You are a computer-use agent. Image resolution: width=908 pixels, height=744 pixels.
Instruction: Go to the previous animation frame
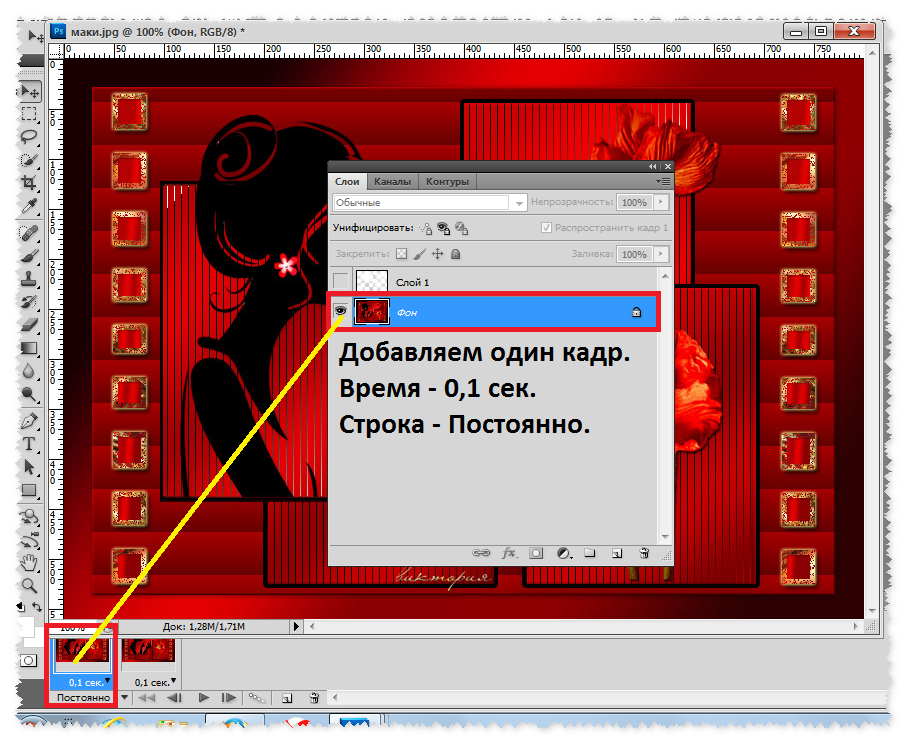[x=175, y=698]
